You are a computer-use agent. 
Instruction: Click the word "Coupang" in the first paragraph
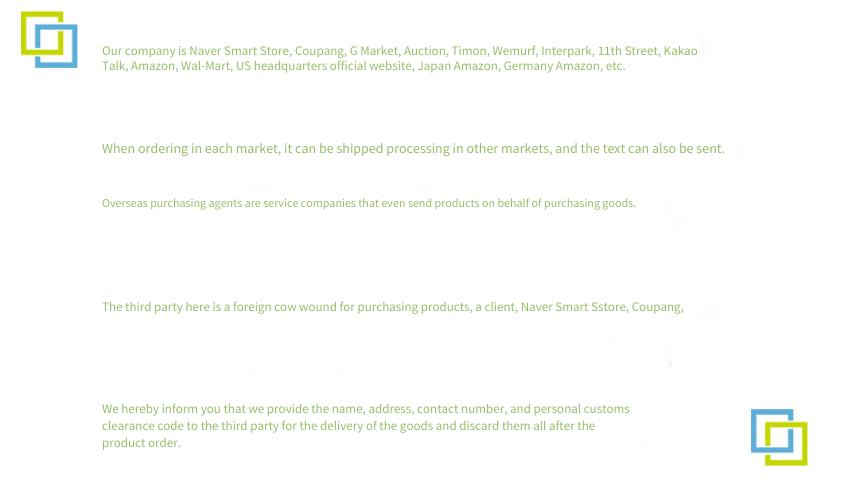319,52
